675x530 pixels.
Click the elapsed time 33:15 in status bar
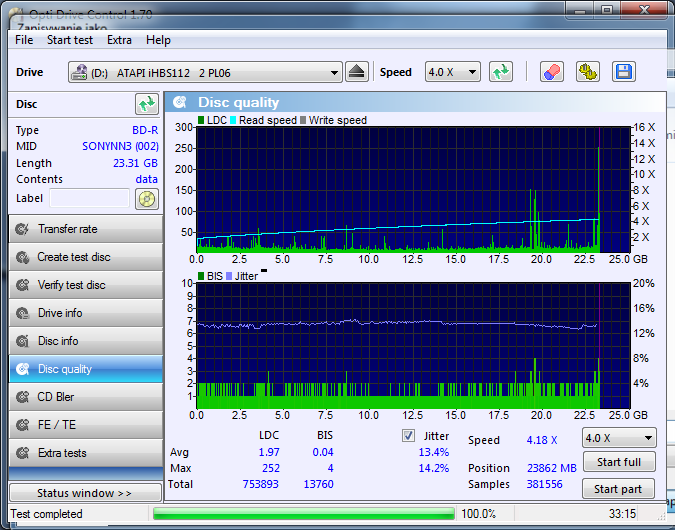click(x=622, y=514)
